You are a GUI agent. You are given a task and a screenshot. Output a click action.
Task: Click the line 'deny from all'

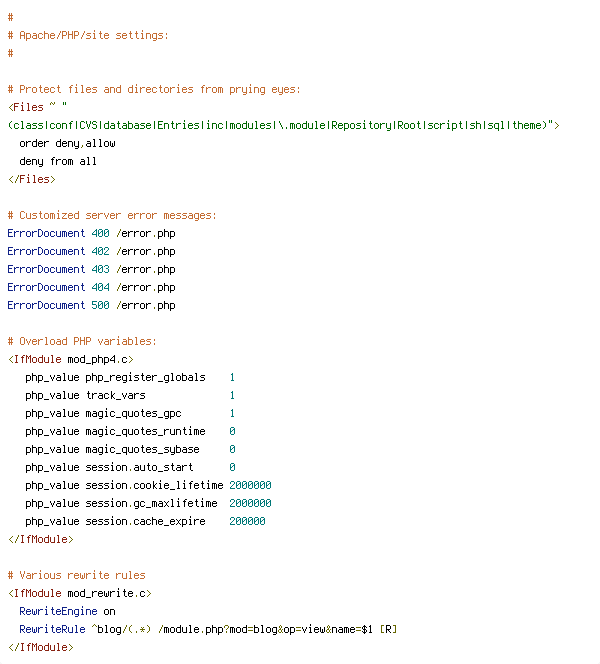(58, 161)
